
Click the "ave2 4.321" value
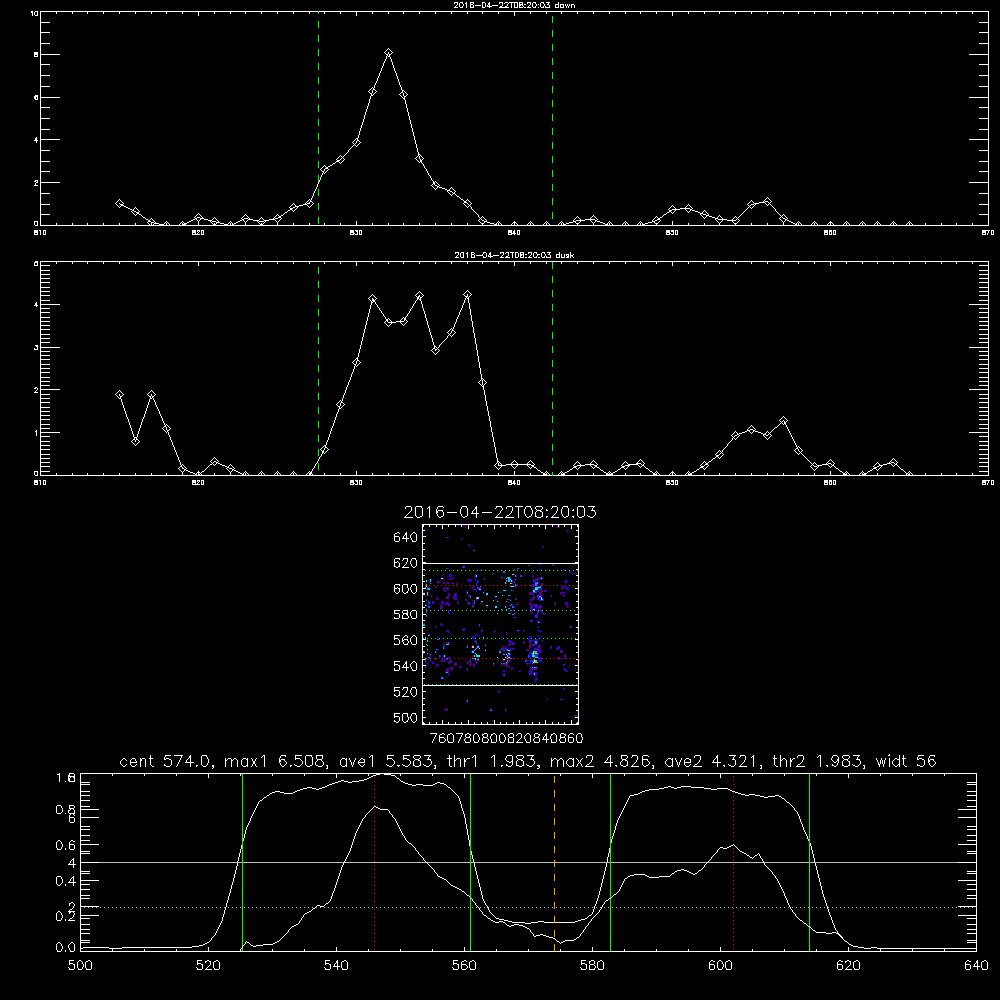point(713,761)
